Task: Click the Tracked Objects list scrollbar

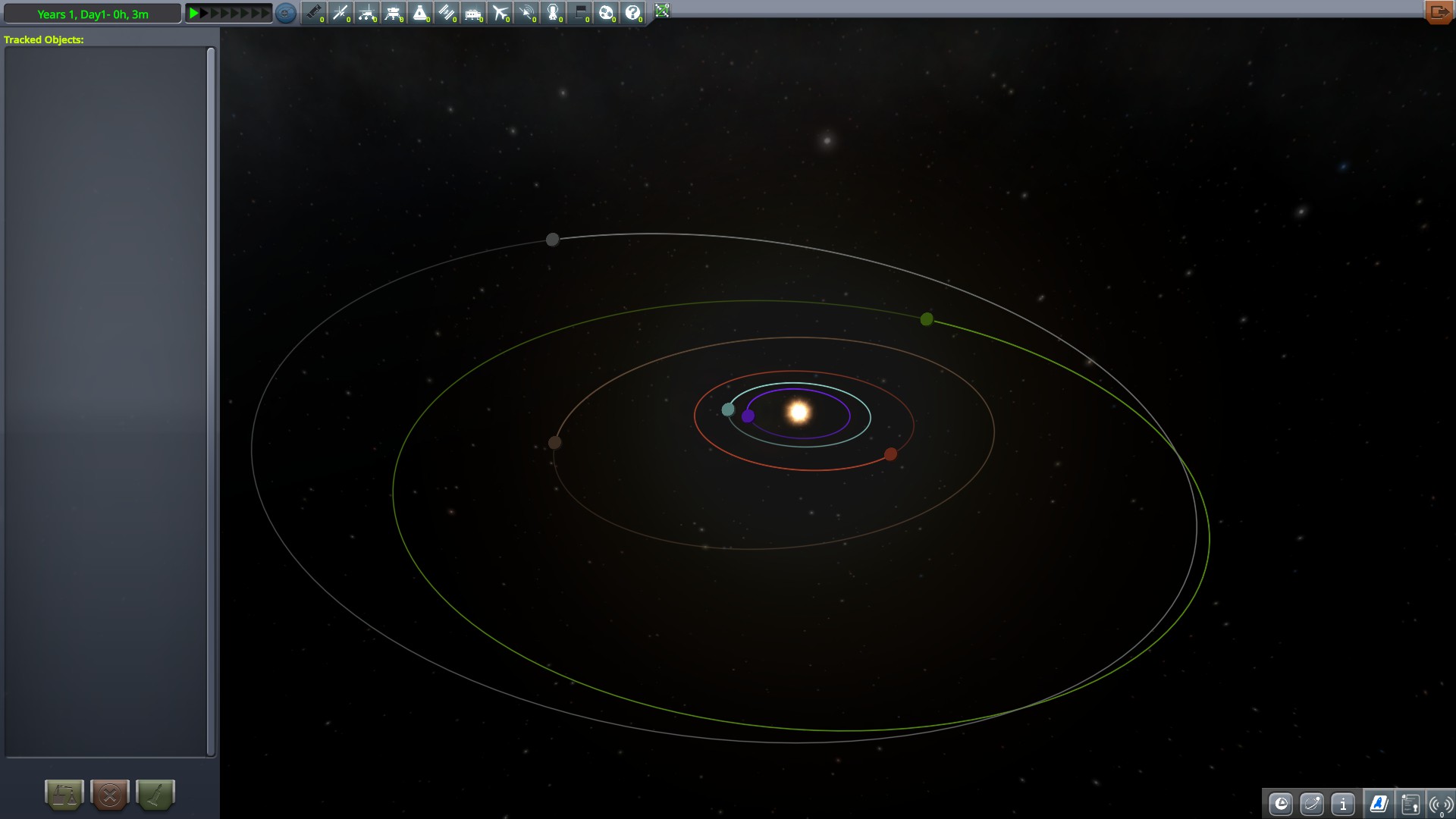Action: tap(211, 402)
